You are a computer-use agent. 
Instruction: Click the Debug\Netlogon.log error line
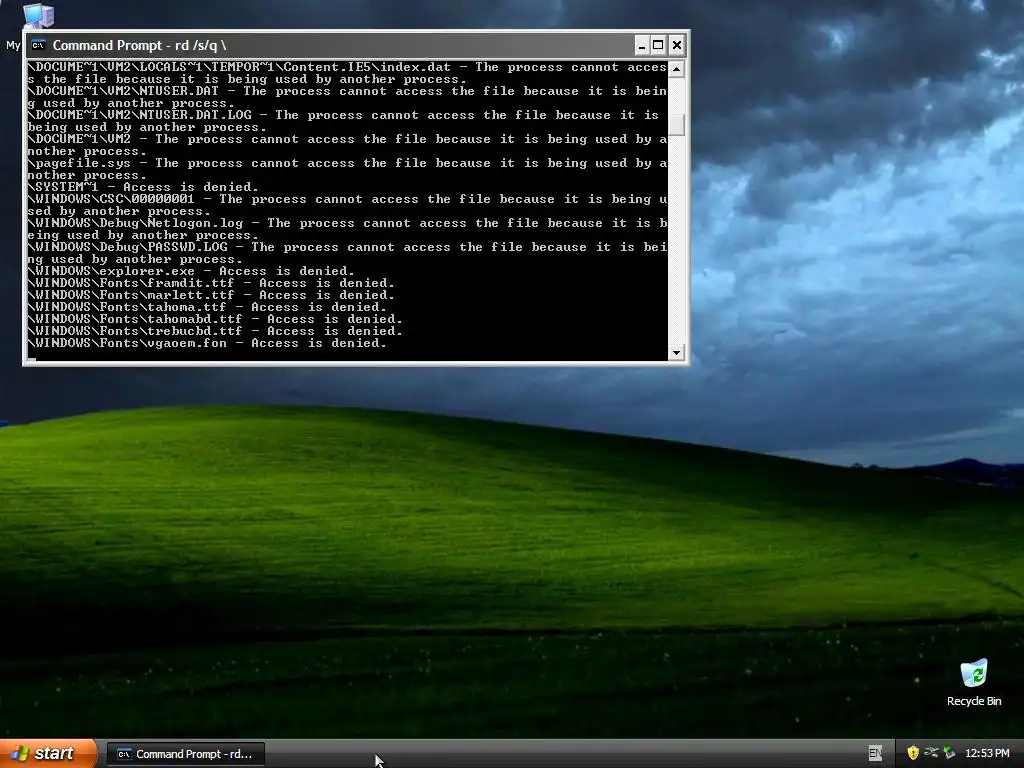(x=347, y=229)
